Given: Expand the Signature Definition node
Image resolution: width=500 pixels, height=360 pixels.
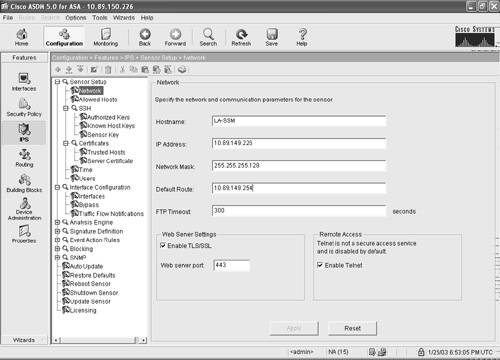Looking at the screenshot, I should pyautogui.click(x=57, y=231).
